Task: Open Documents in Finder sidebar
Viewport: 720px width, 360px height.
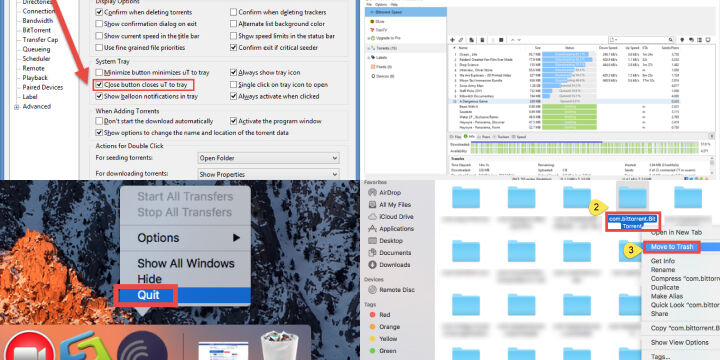Action: 390,253
